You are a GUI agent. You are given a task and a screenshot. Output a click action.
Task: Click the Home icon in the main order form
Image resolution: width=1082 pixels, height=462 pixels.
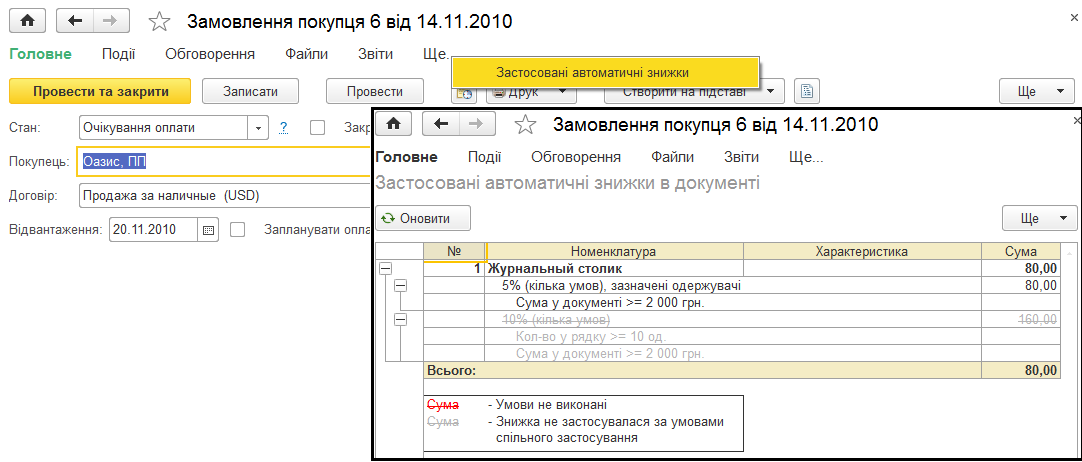point(28,21)
